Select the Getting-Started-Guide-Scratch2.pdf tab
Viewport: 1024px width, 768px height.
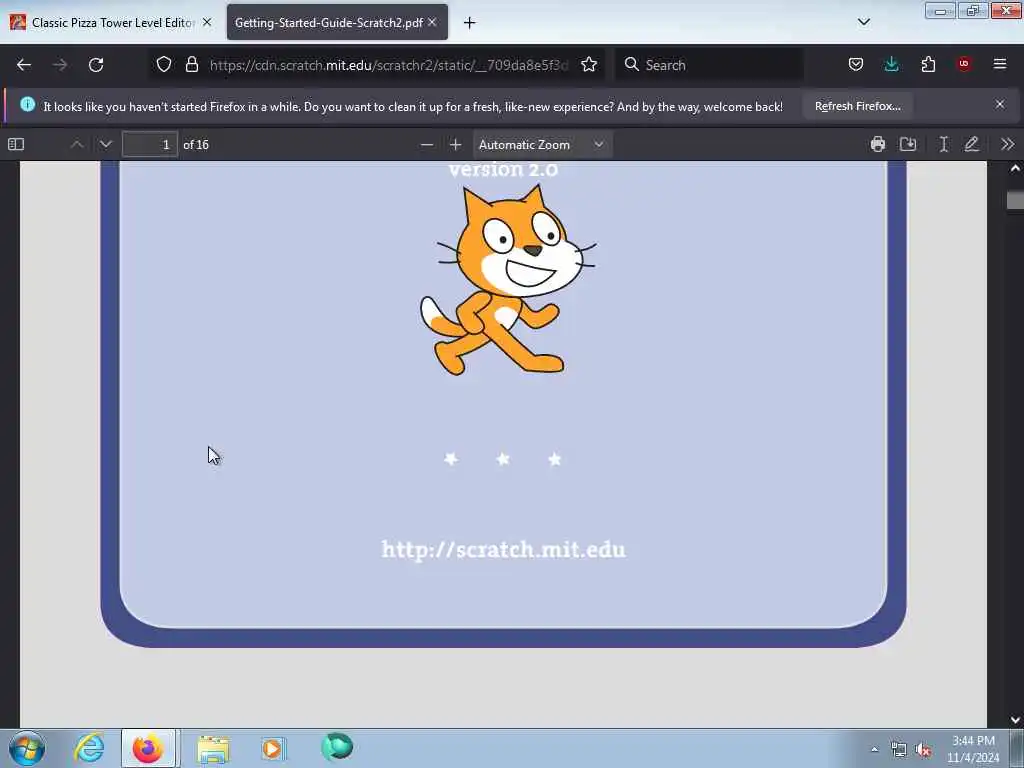(x=337, y=22)
